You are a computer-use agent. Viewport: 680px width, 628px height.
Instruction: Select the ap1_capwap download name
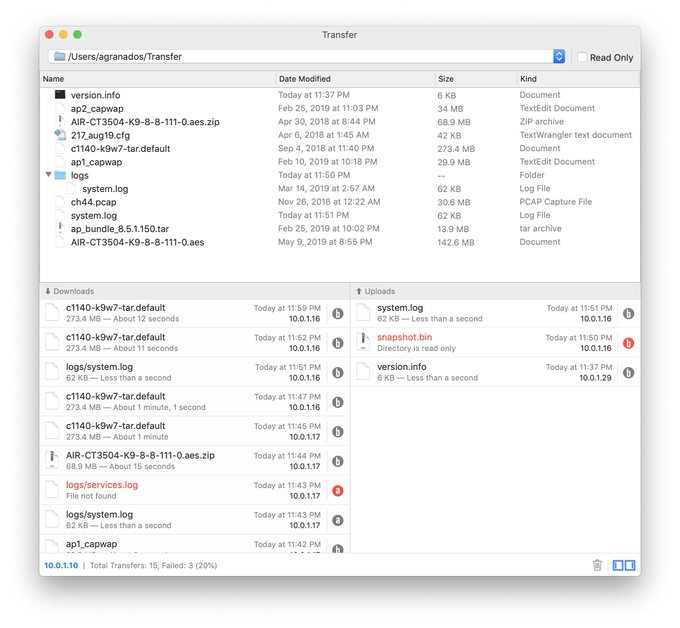[92, 544]
